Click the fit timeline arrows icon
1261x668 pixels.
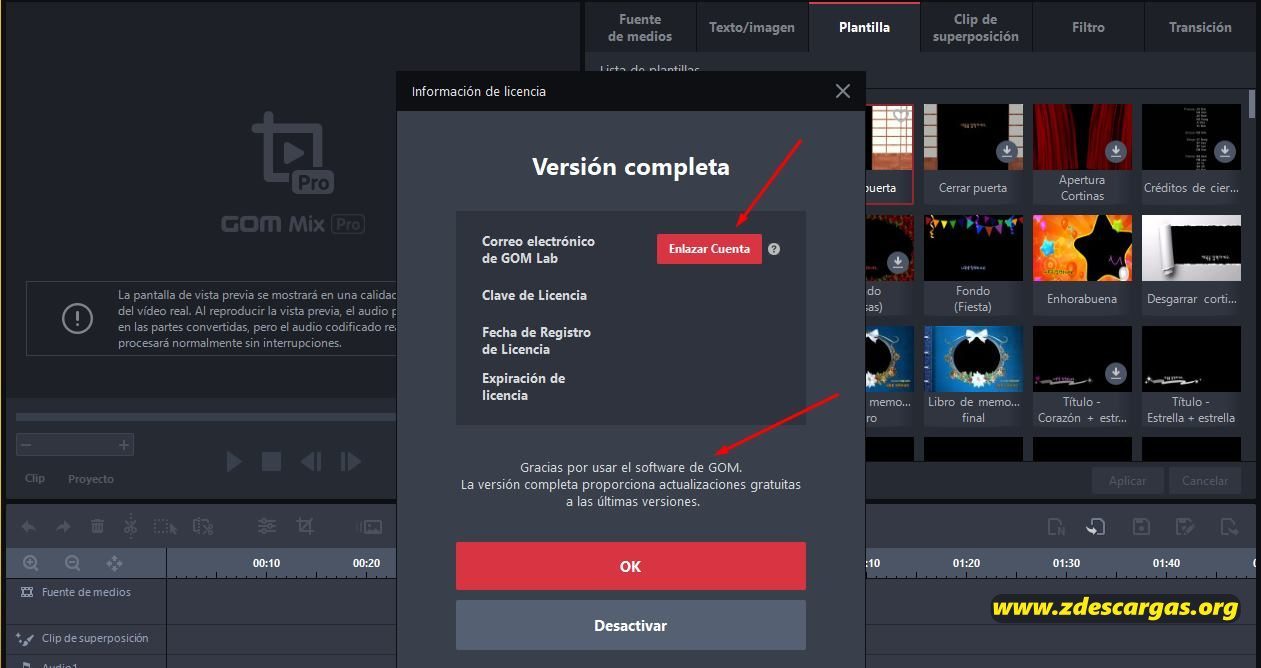click(114, 563)
